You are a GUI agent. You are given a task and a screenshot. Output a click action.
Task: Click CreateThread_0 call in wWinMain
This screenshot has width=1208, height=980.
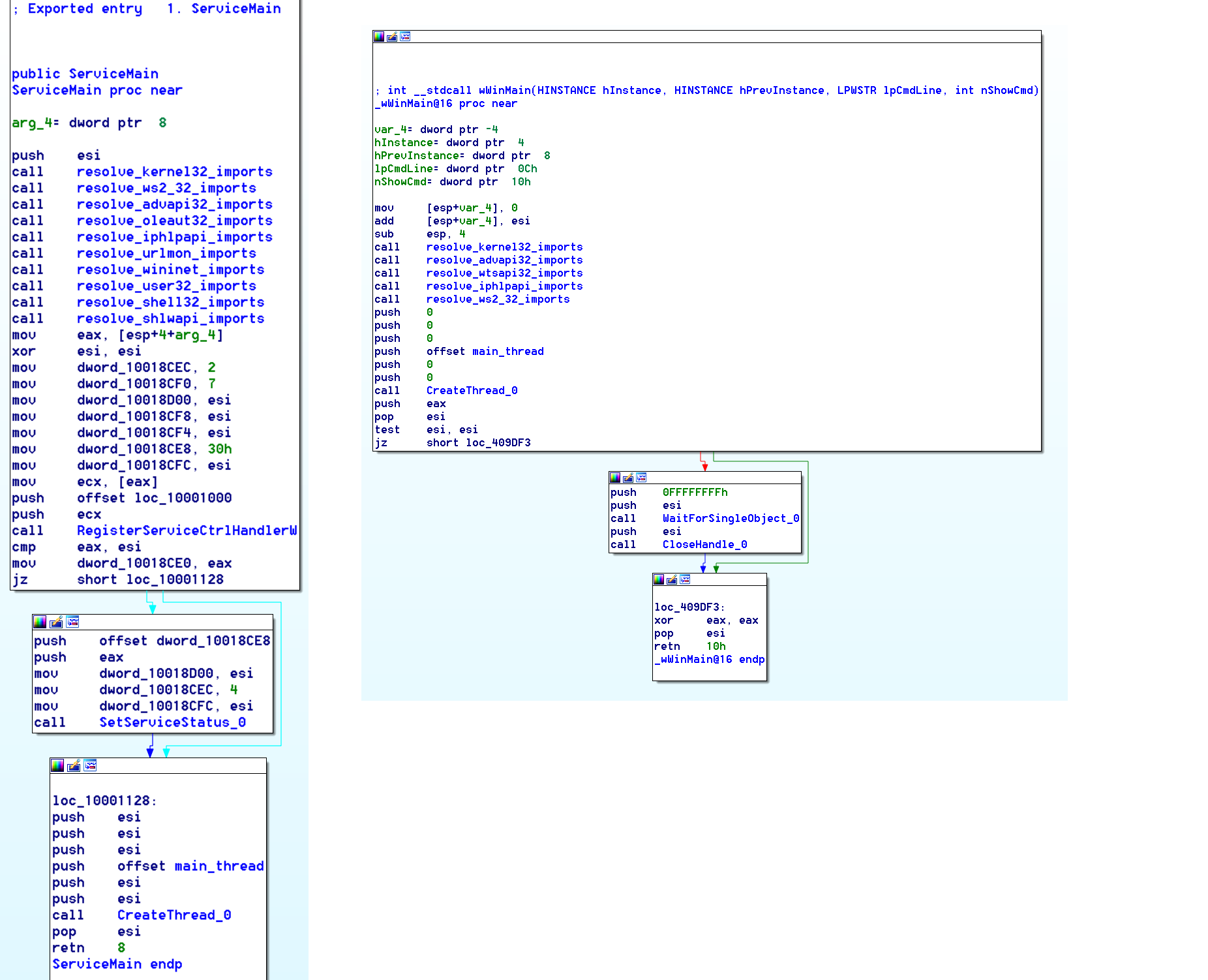tap(472, 390)
